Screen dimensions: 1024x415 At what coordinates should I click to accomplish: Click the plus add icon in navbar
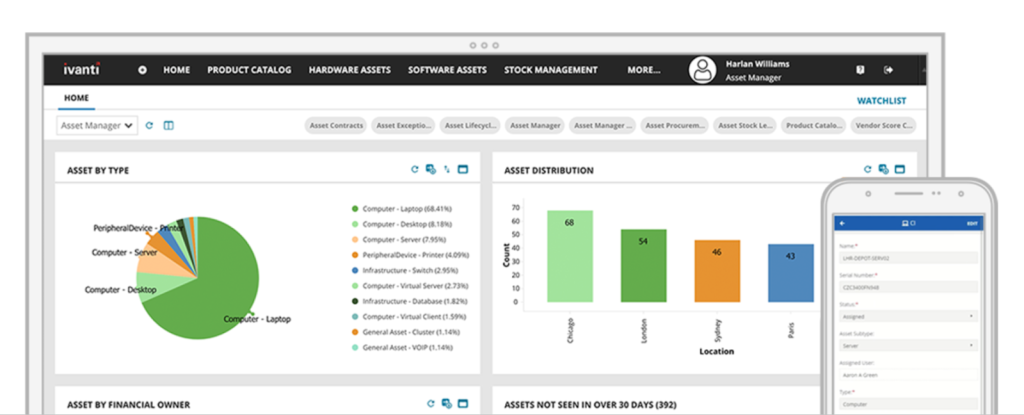tap(142, 70)
